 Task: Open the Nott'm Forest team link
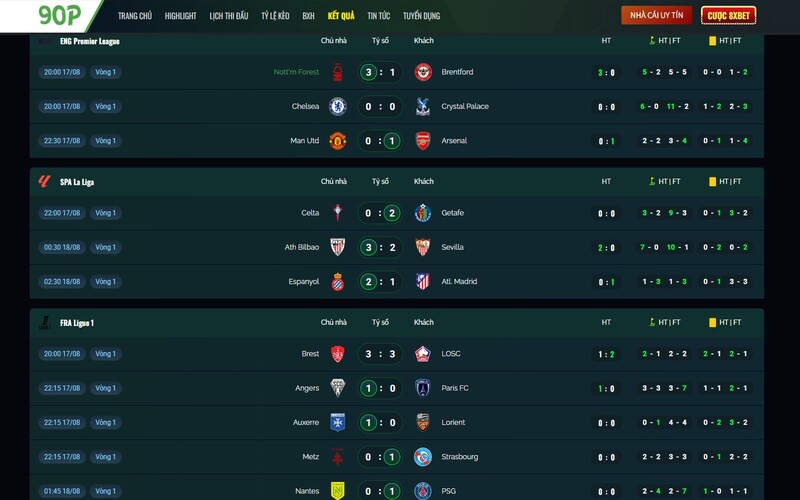click(x=296, y=72)
